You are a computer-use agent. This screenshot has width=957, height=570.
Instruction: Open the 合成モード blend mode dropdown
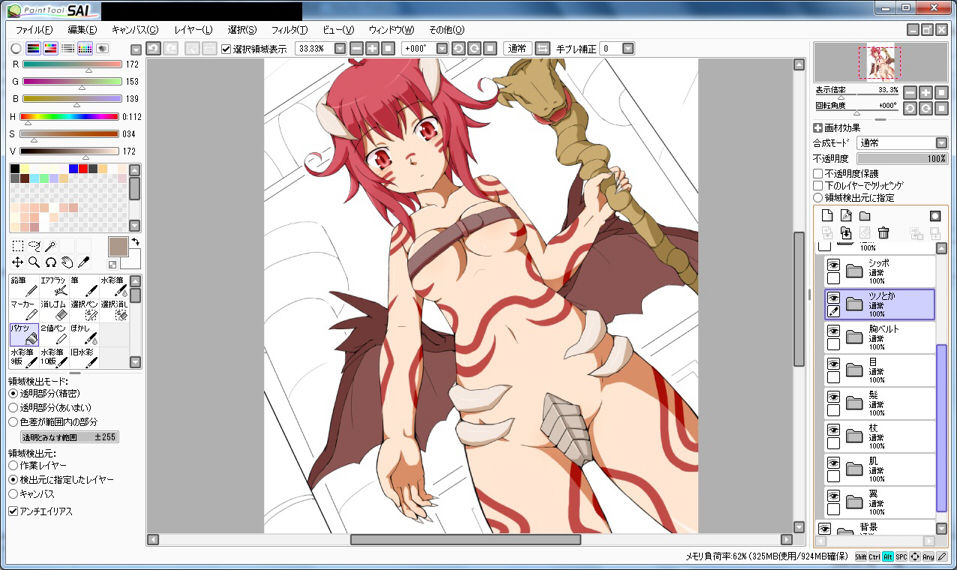941,143
